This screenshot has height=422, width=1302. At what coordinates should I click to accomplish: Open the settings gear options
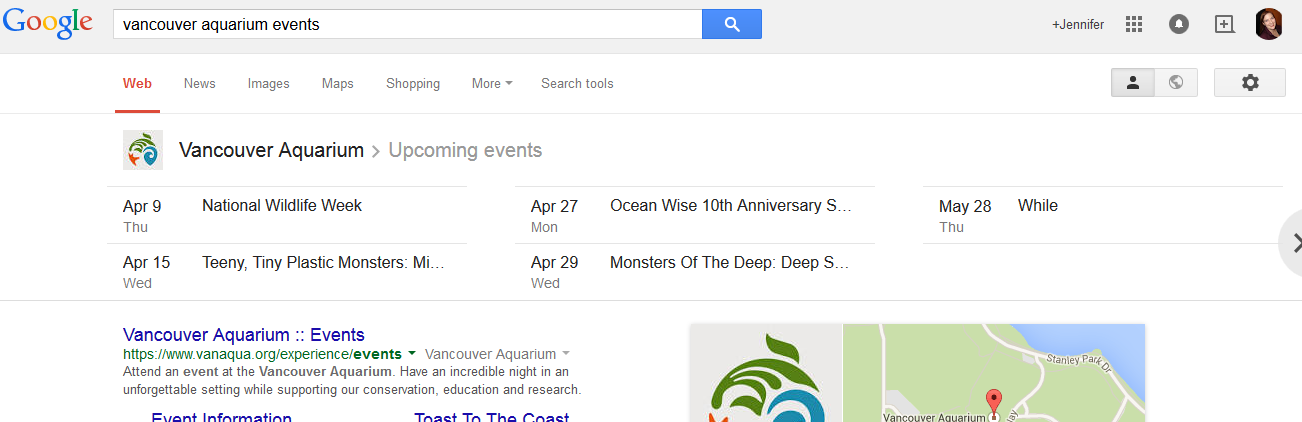pyautogui.click(x=1249, y=83)
